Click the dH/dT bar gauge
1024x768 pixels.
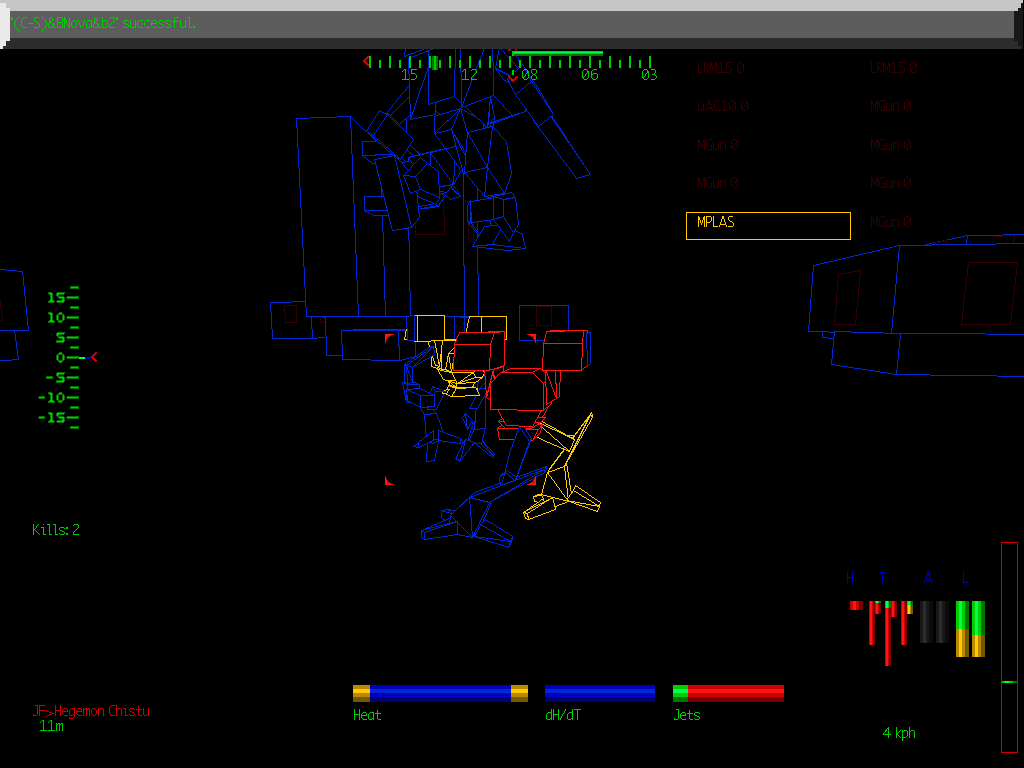pos(600,691)
